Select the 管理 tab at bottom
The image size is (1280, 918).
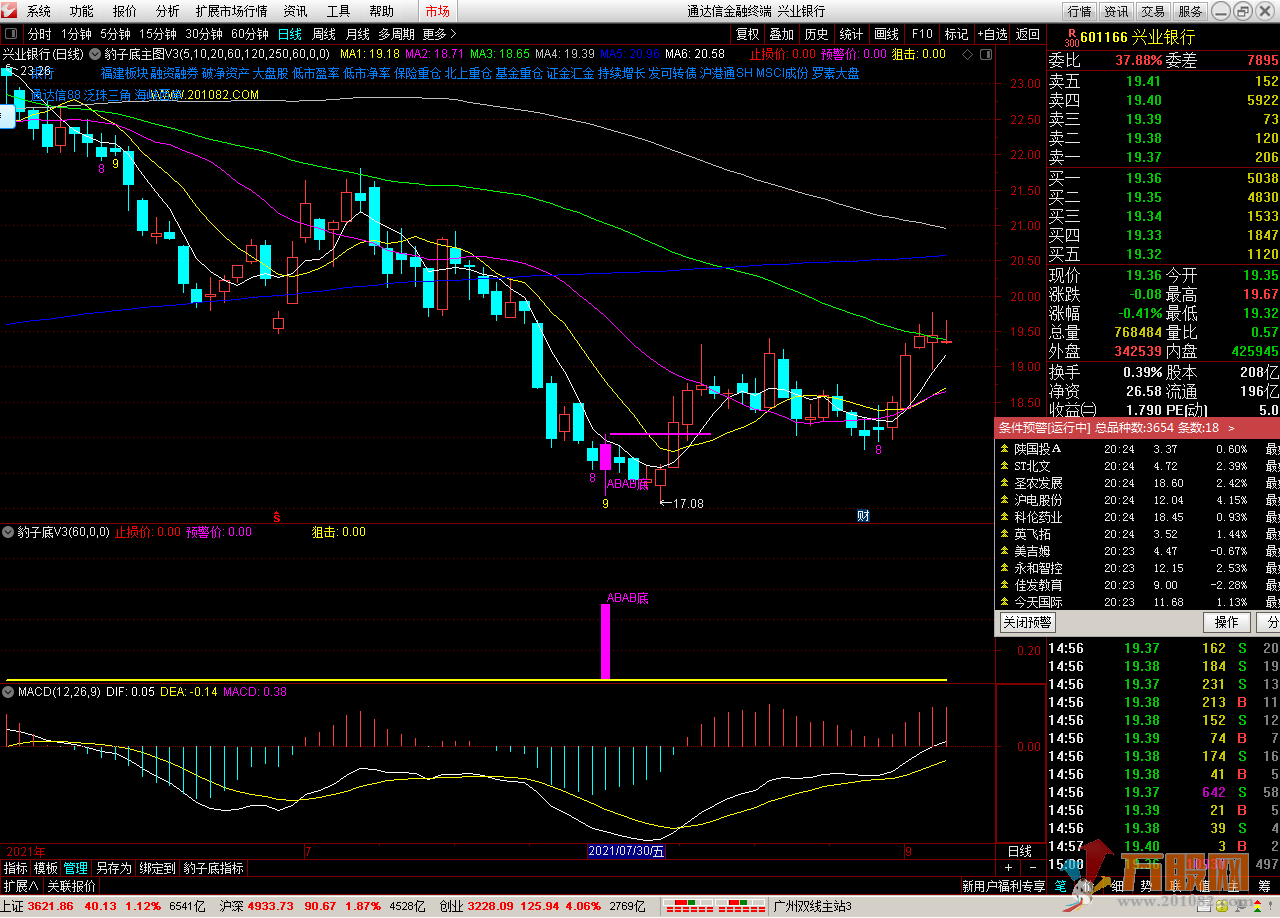point(76,868)
